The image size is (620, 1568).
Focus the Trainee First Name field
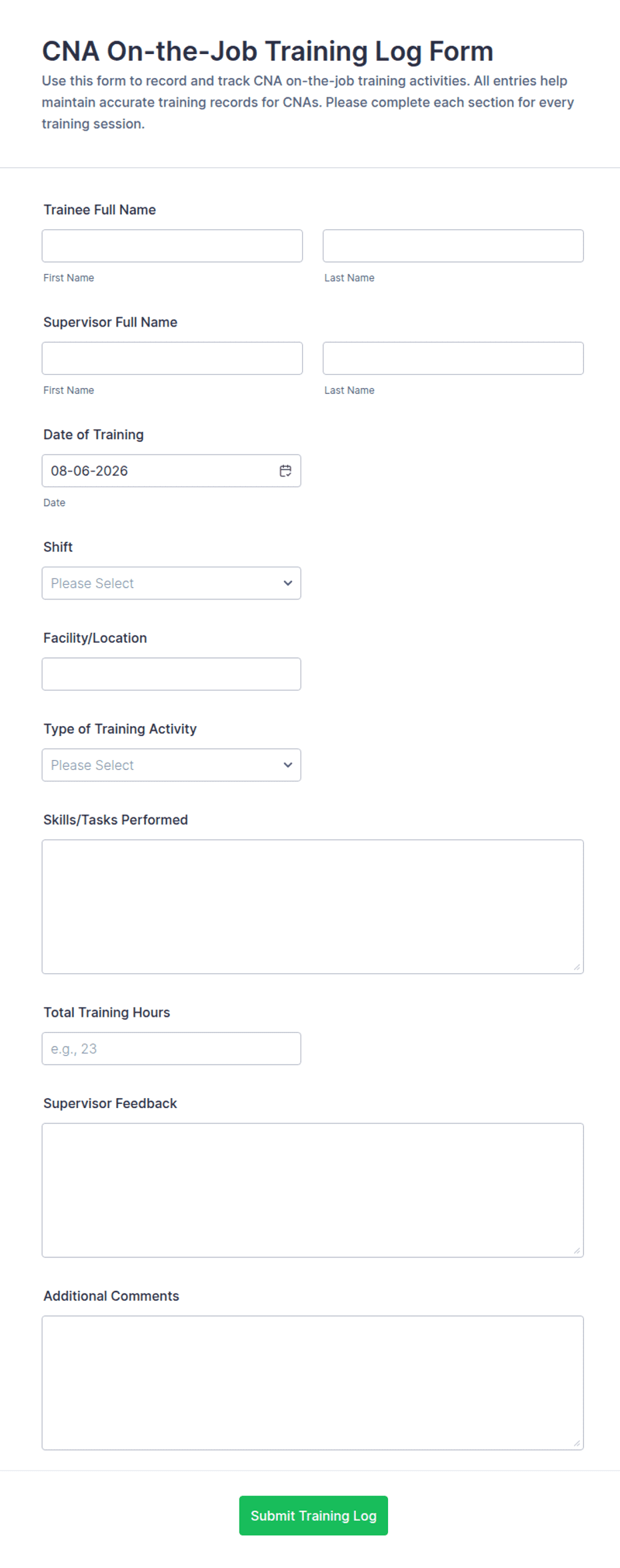172,246
